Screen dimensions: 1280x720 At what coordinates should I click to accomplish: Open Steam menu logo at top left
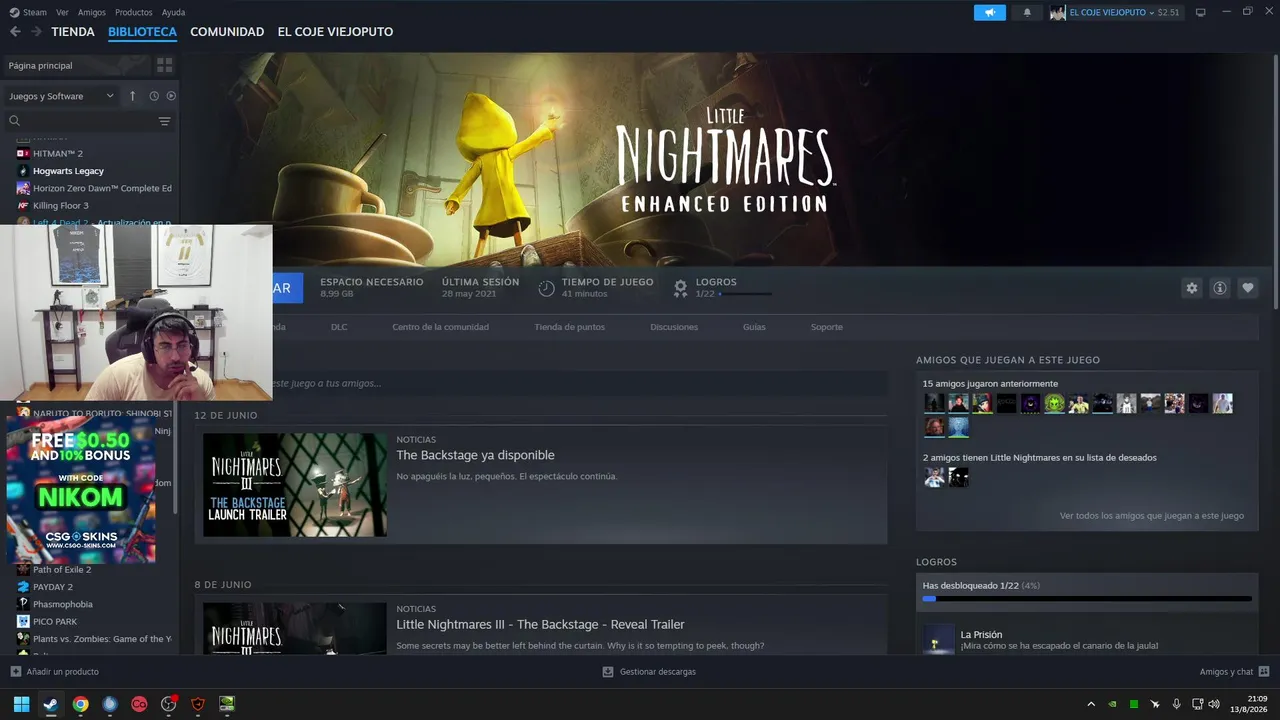point(14,12)
